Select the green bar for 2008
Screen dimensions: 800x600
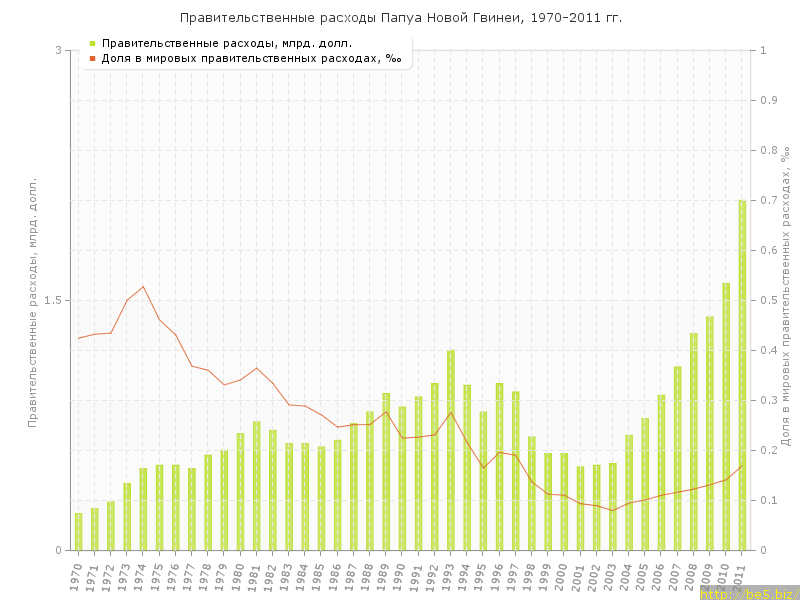click(694, 441)
